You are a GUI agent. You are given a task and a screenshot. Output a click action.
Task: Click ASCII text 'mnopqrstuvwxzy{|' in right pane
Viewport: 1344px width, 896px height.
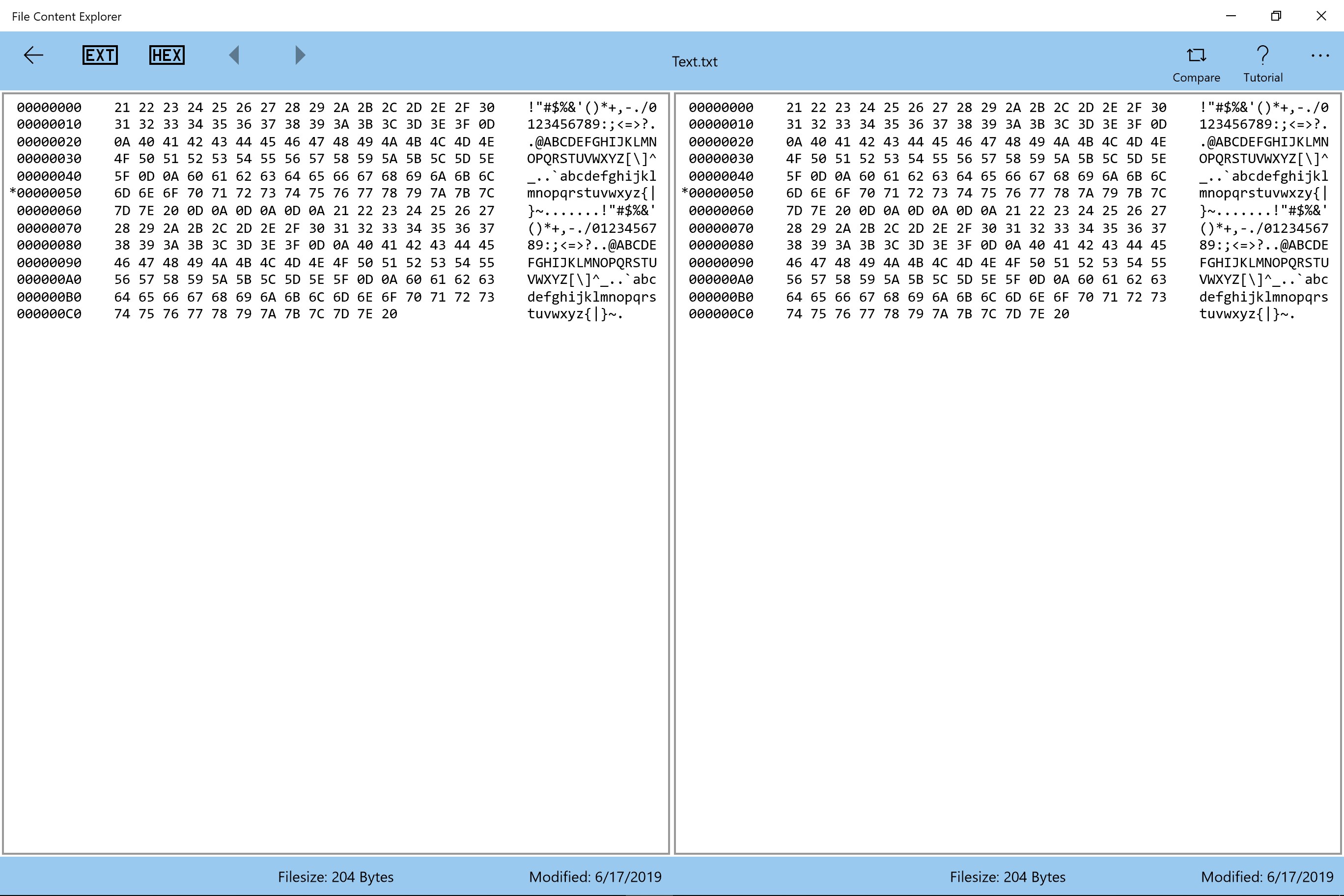[x=1263, y=193]
